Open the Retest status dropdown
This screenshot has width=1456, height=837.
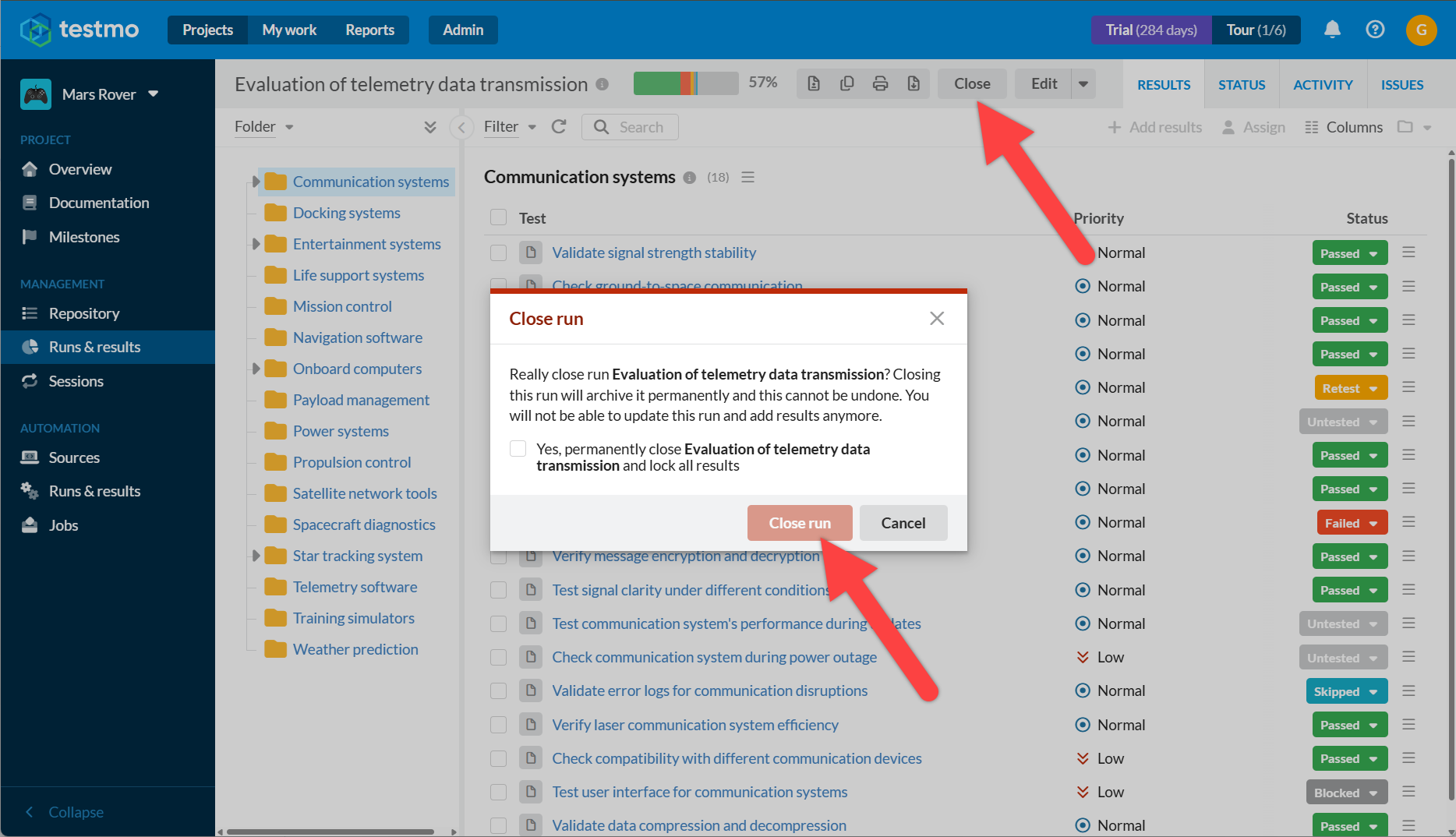[1350, 388]
